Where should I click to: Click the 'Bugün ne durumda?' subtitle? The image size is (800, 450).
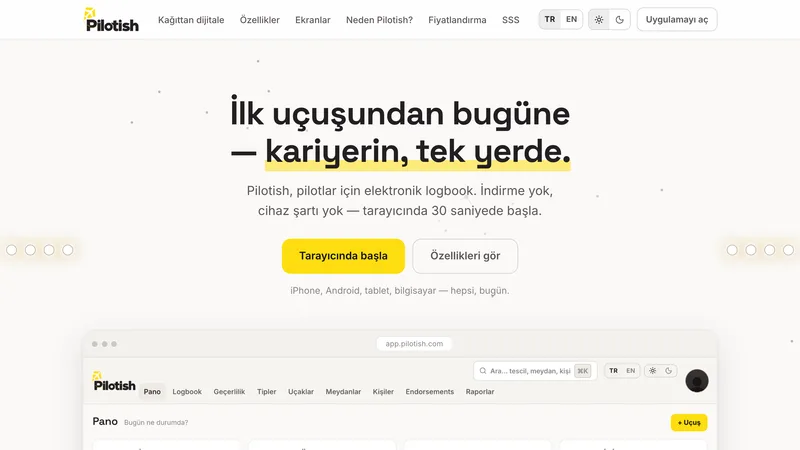[x=156, y=422]
